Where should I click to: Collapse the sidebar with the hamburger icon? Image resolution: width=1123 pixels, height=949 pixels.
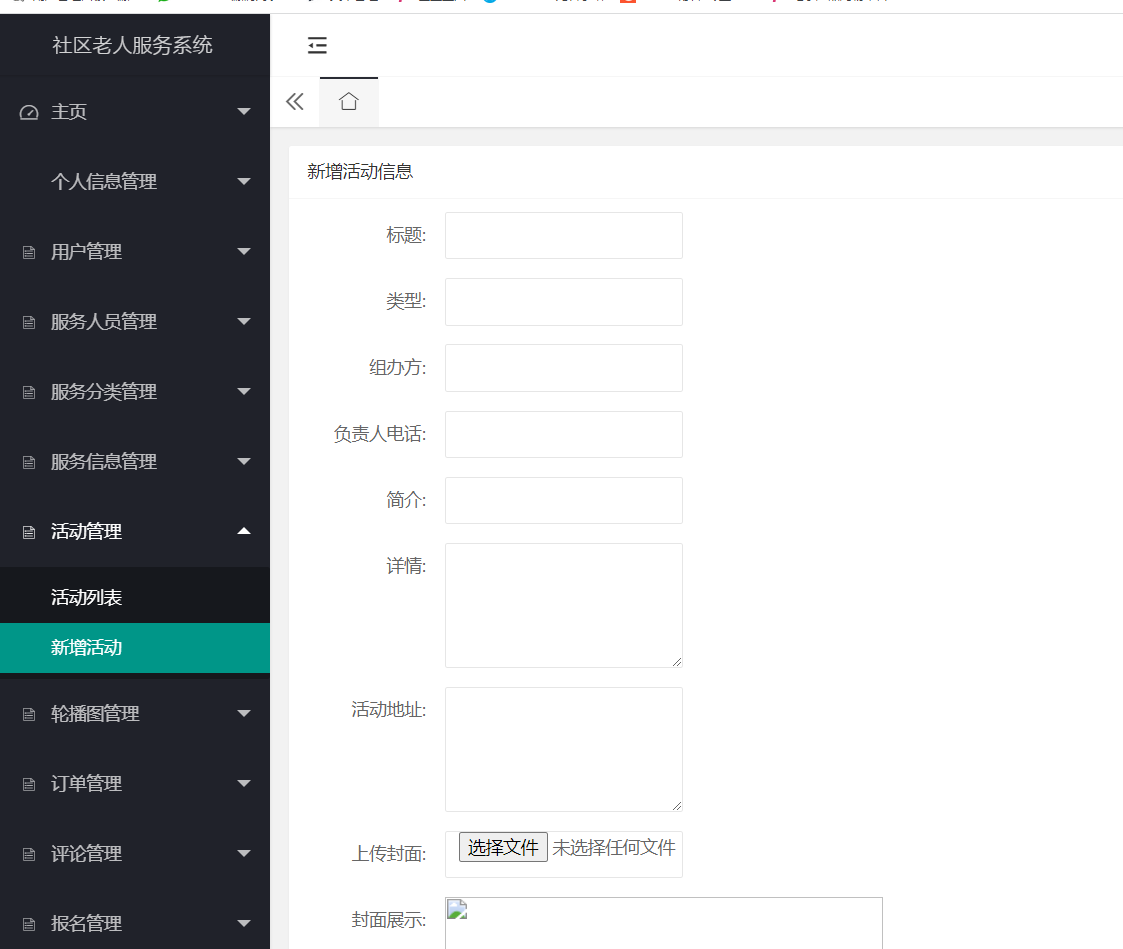point(317,45)
